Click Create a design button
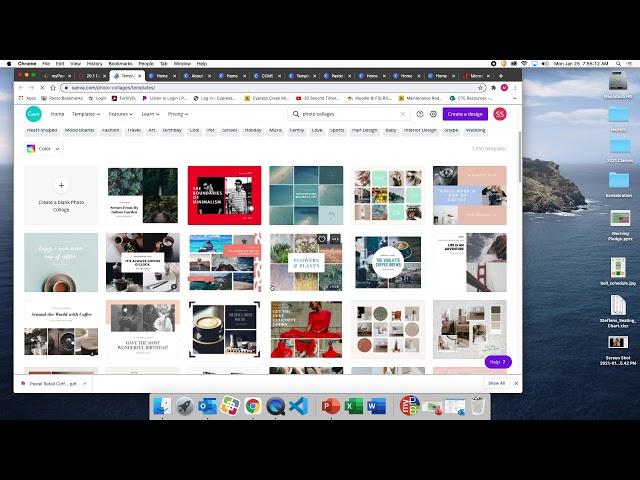The height and width of the screenshot is (480, 640). 465,114
